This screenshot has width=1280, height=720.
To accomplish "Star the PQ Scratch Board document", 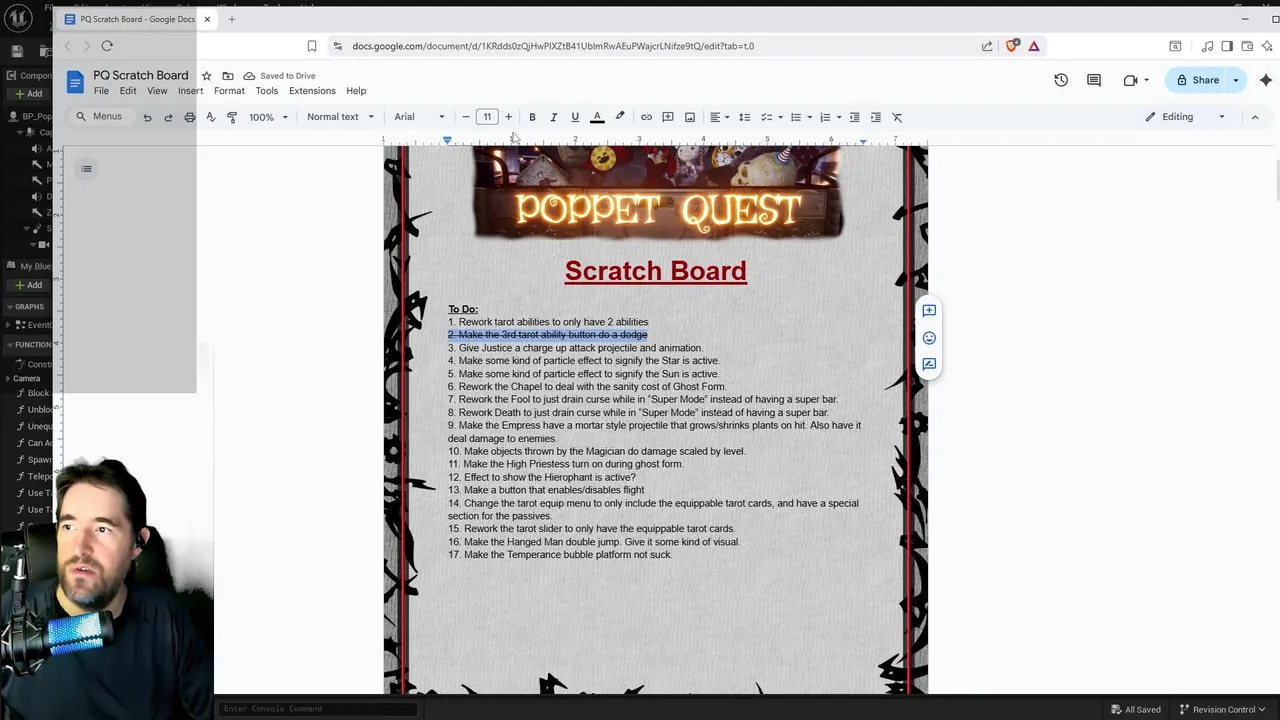I will (x=206, y=76).
